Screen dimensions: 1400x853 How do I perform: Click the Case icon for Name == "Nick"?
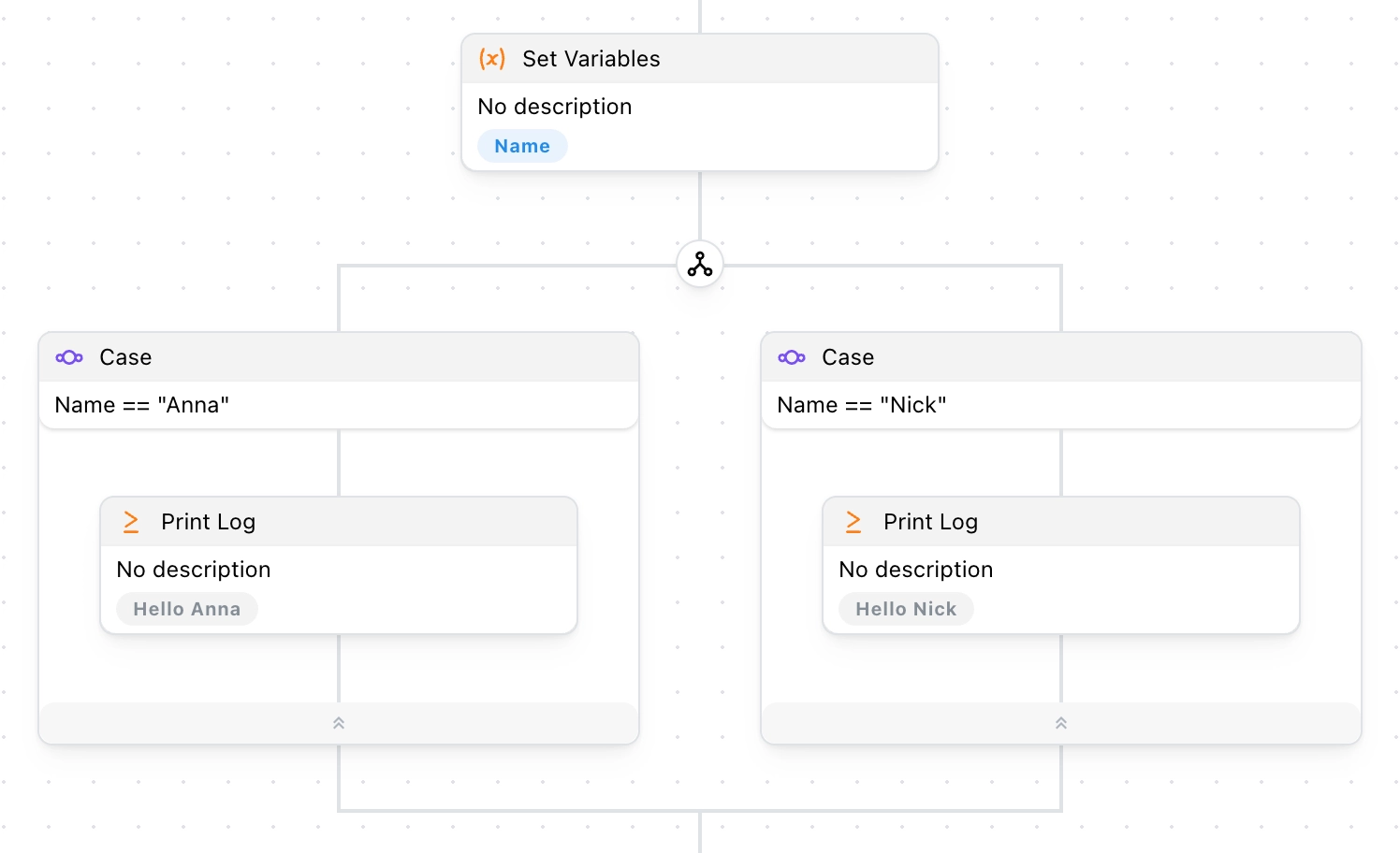click(x=792, y=357)
